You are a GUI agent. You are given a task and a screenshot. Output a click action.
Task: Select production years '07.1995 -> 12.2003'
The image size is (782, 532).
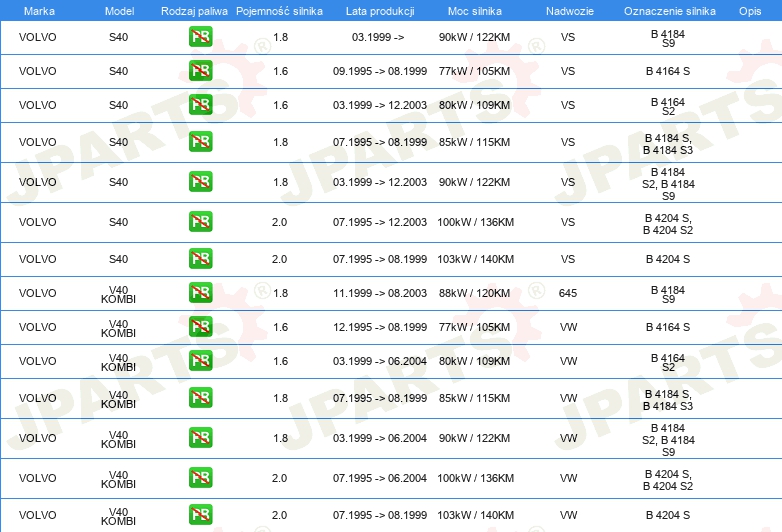pyautogui.click(x=380, y=222)
